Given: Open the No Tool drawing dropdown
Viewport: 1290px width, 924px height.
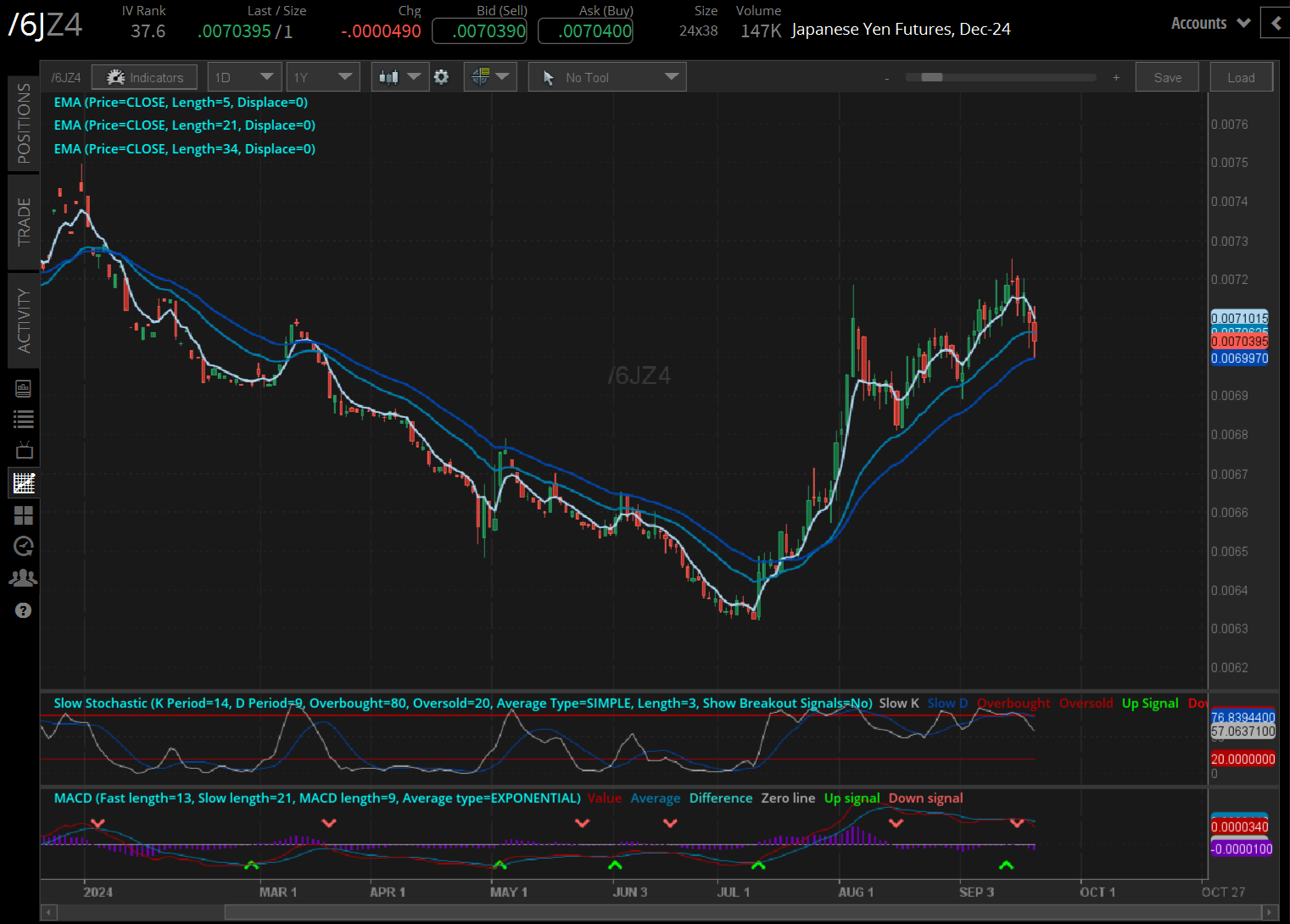Looking at the screenshot, I should point(607,77).
